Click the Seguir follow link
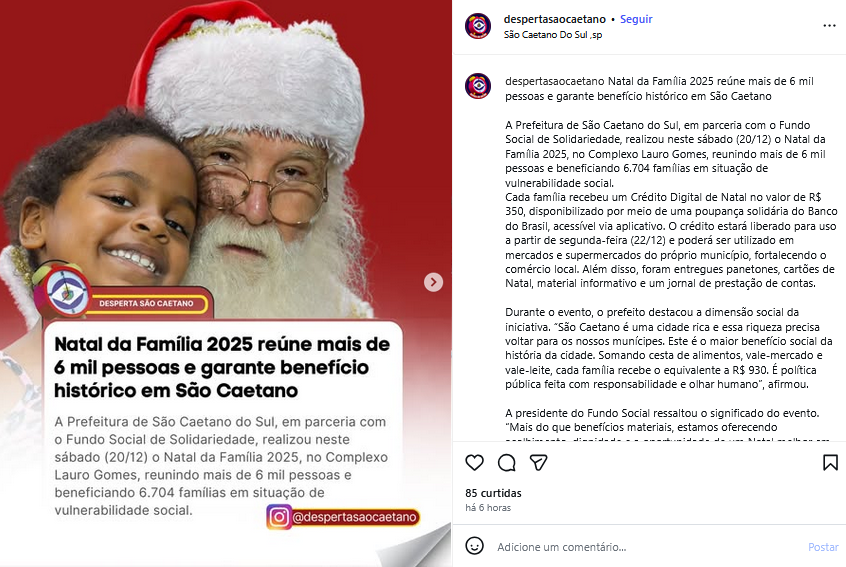 [636, 19]
